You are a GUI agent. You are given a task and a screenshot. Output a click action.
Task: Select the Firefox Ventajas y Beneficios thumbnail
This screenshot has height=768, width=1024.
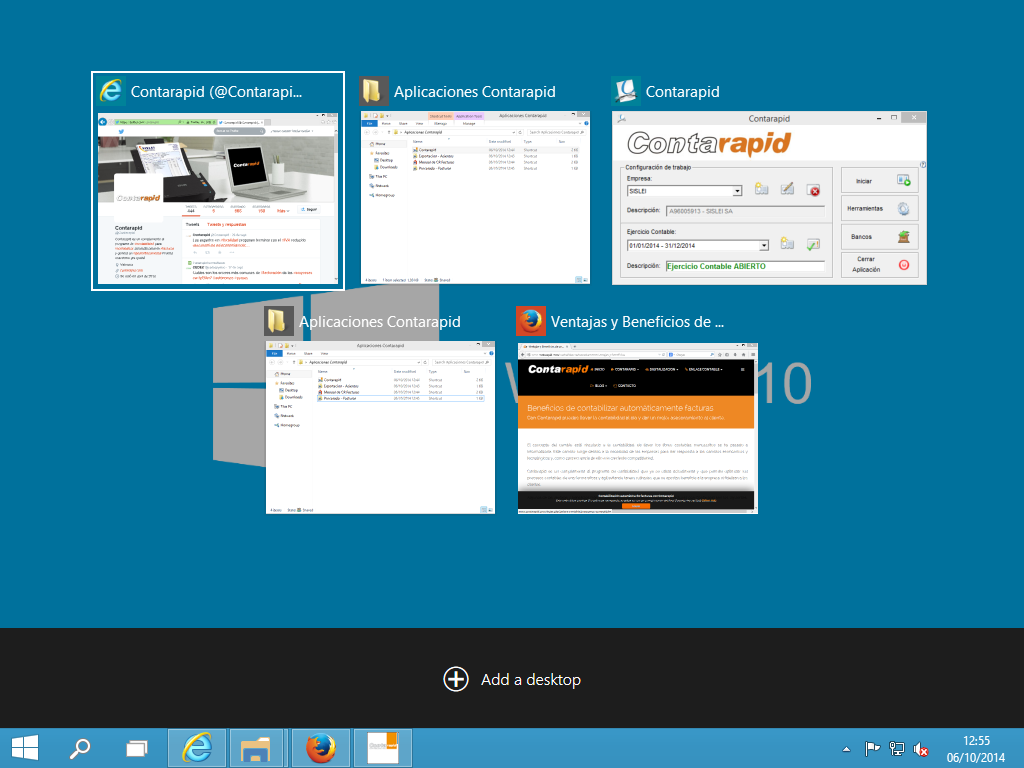[637, 428]
